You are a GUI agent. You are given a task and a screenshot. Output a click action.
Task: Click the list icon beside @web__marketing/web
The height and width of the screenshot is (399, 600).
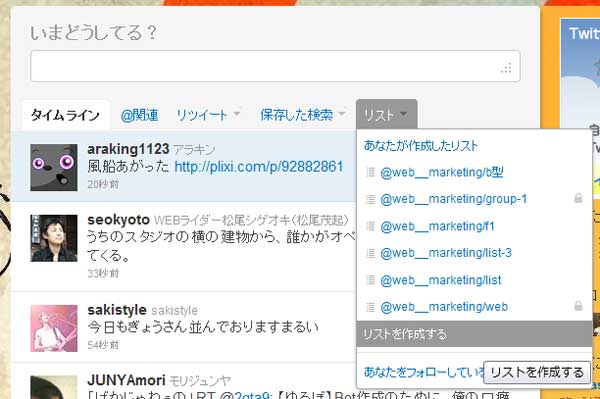pyautogui.click(x=370, y=307)
